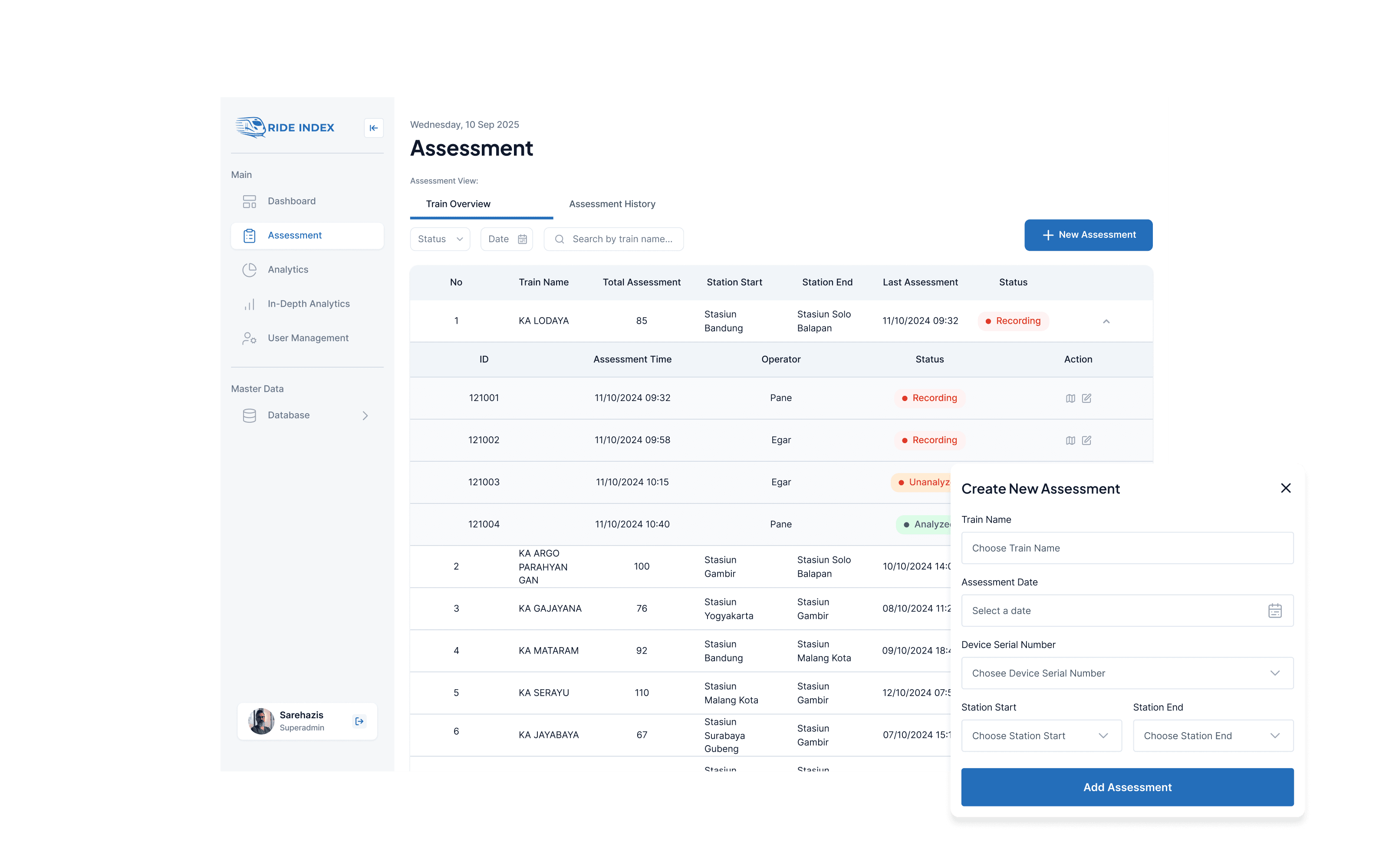1389x868 pixels.
Task: Open the Status filter dropdown
Action: [440, 240]
